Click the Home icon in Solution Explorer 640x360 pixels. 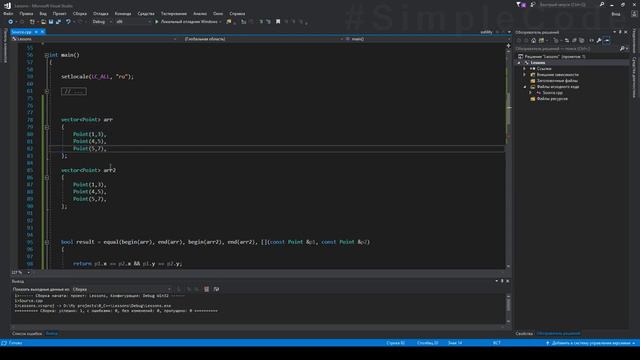533,40
